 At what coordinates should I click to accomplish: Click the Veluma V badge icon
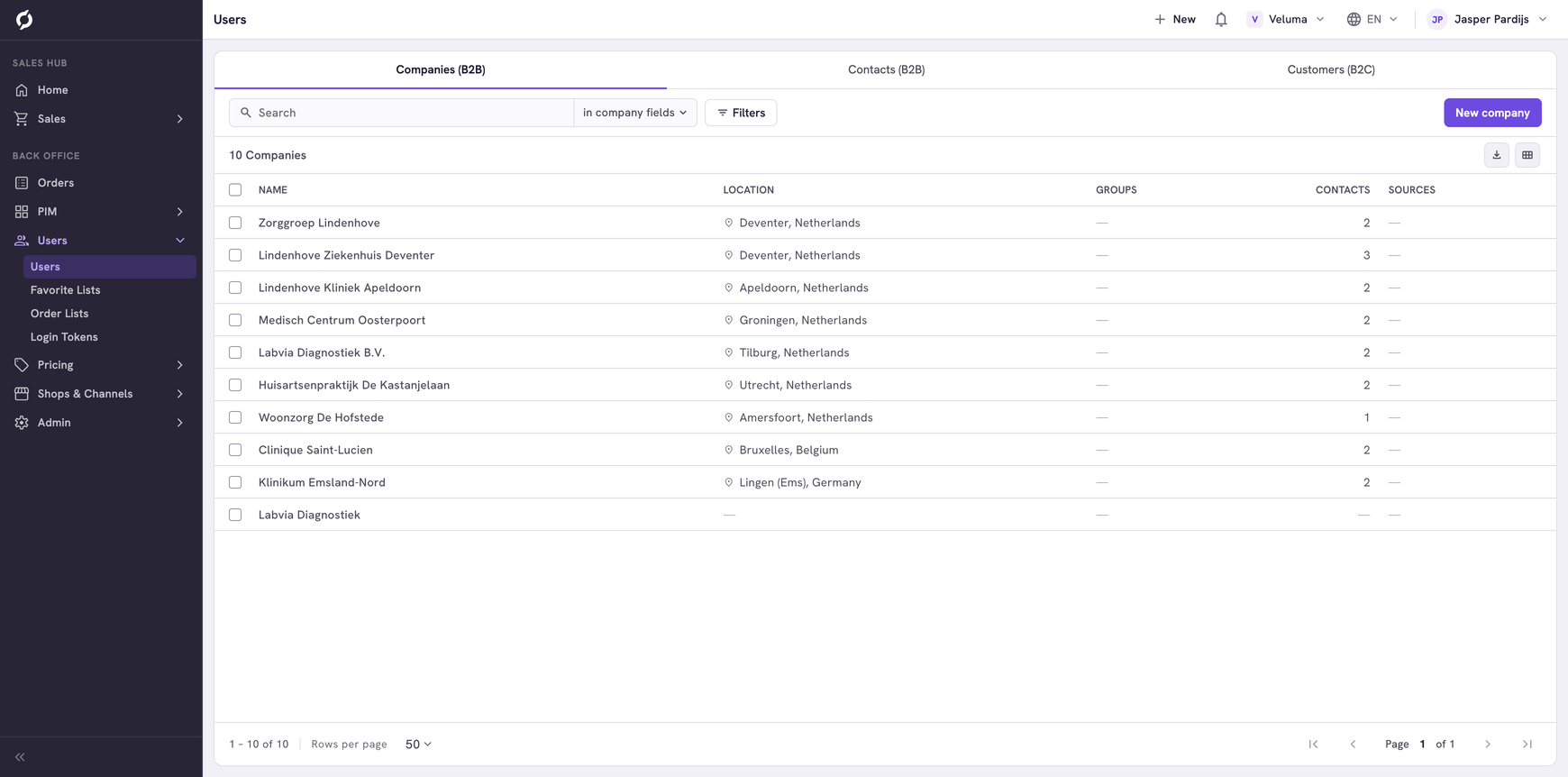coord(1254,19)
